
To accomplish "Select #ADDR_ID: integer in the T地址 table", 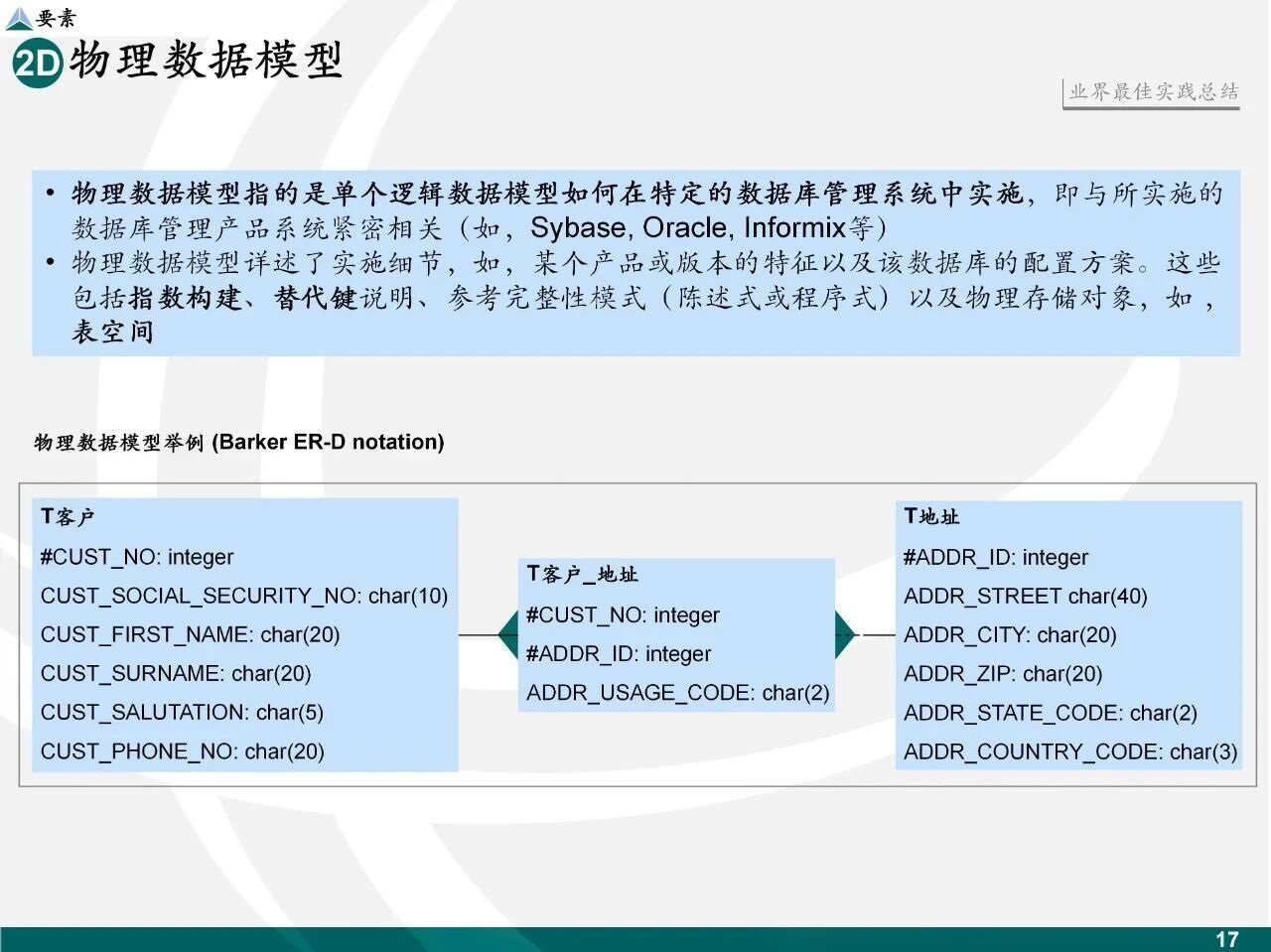I will pos(995,557).
